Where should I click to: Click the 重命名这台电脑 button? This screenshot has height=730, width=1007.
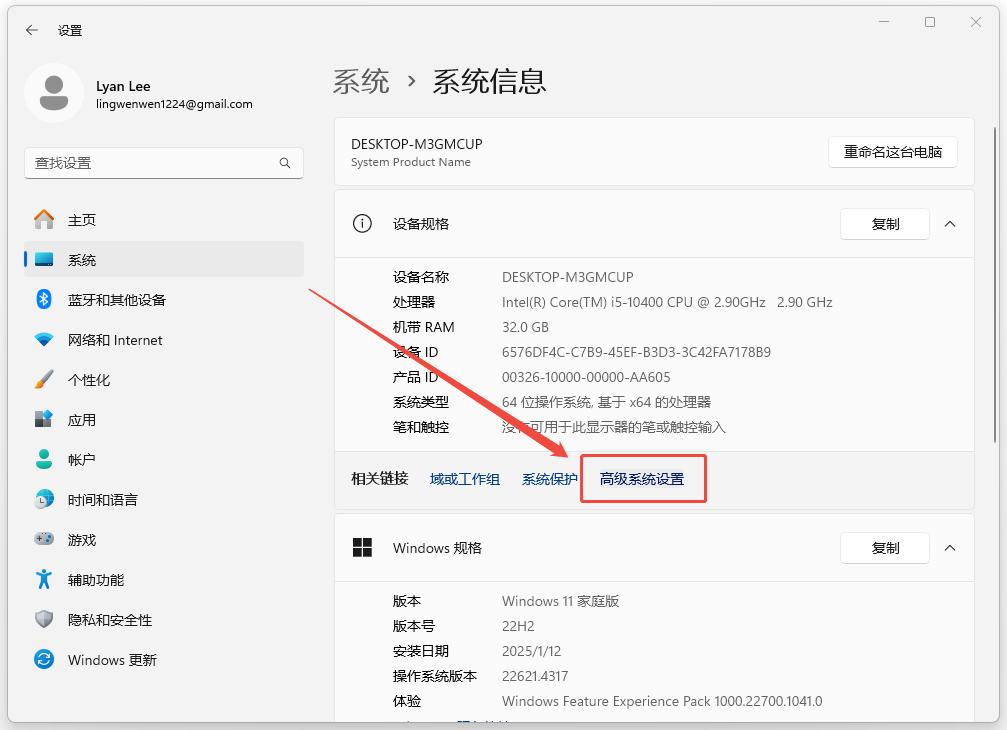(892, 152)
